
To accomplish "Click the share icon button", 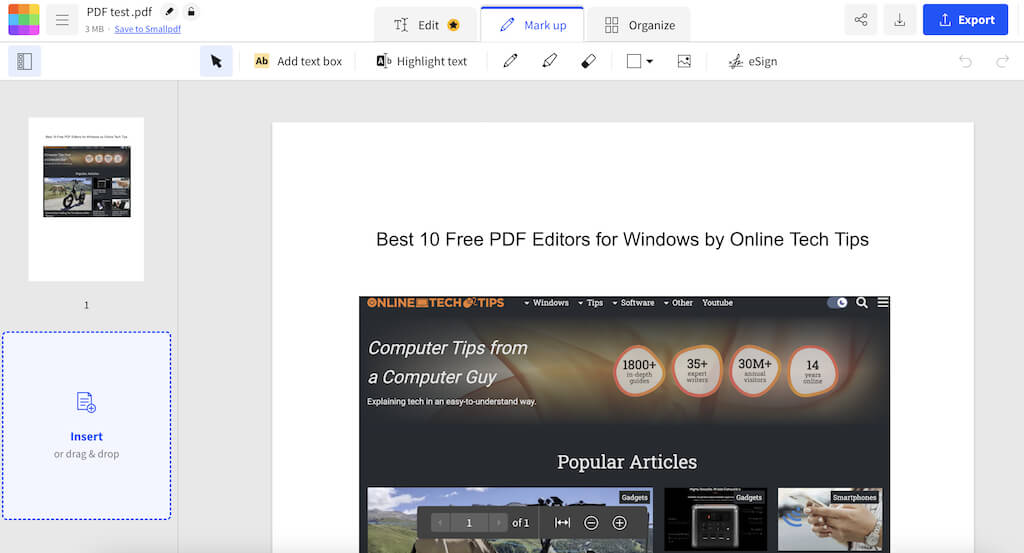I will (x=861, y=20).
